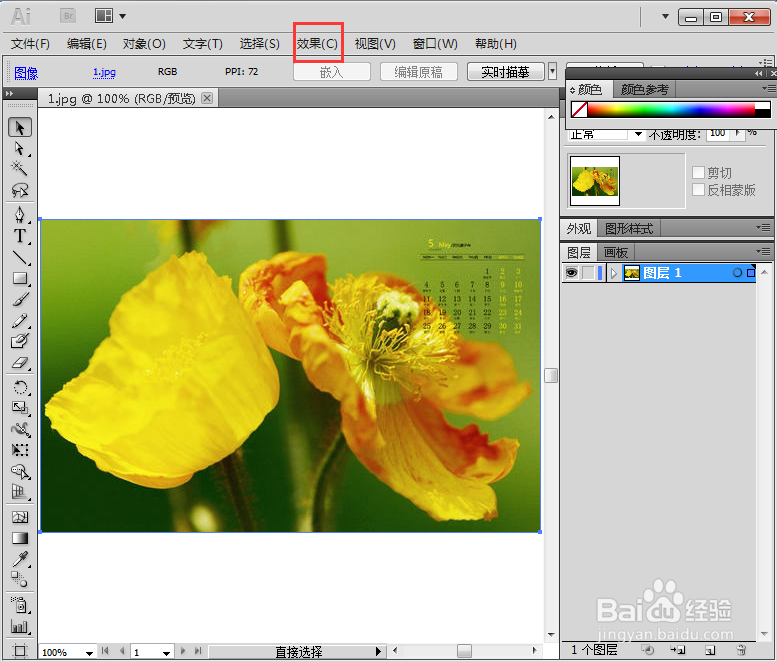Viewport: 777px width, 662px height.
Task: Select the Free Transform tool
Action: [x=20, y=450]
